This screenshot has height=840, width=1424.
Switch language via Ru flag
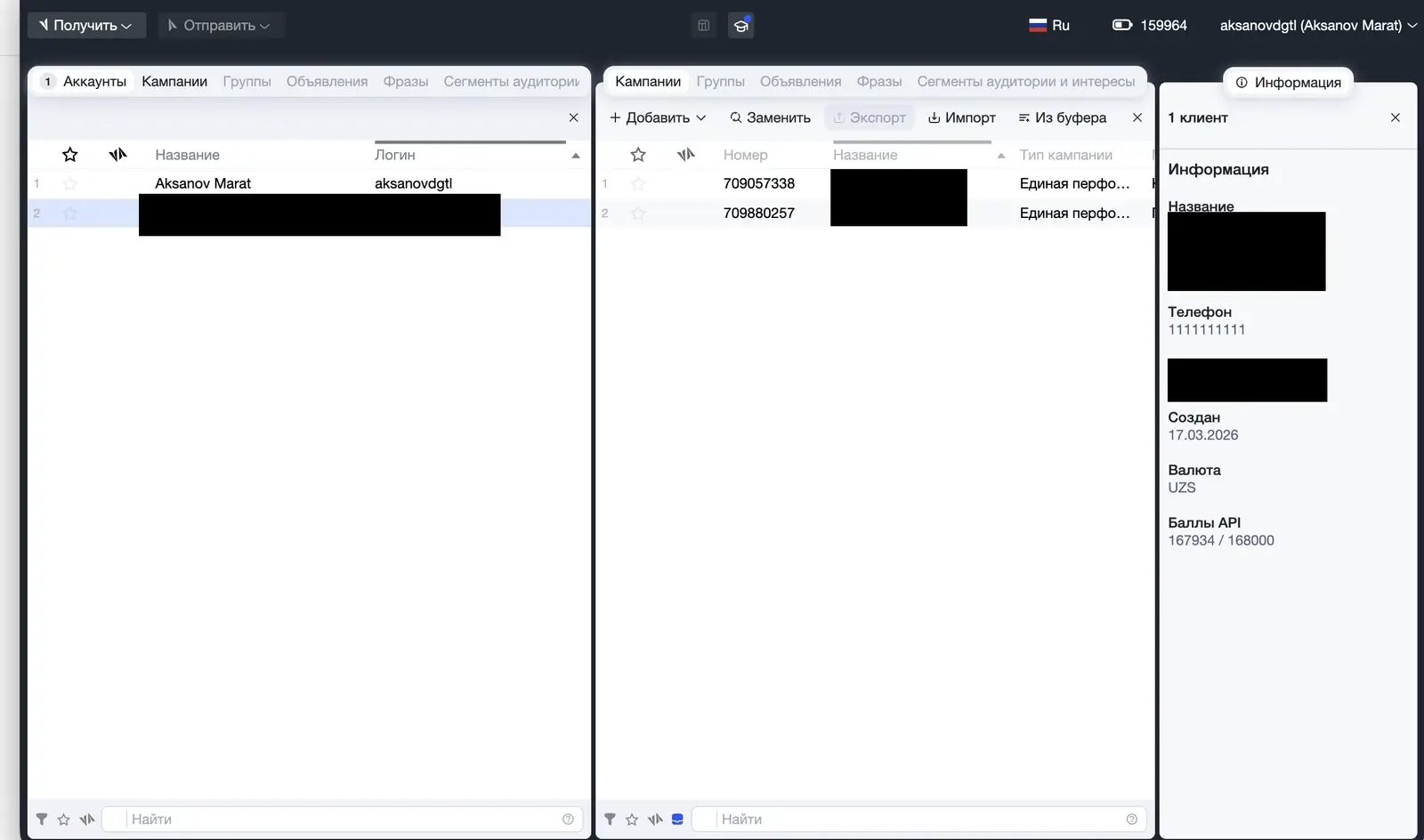[1049, 26]
